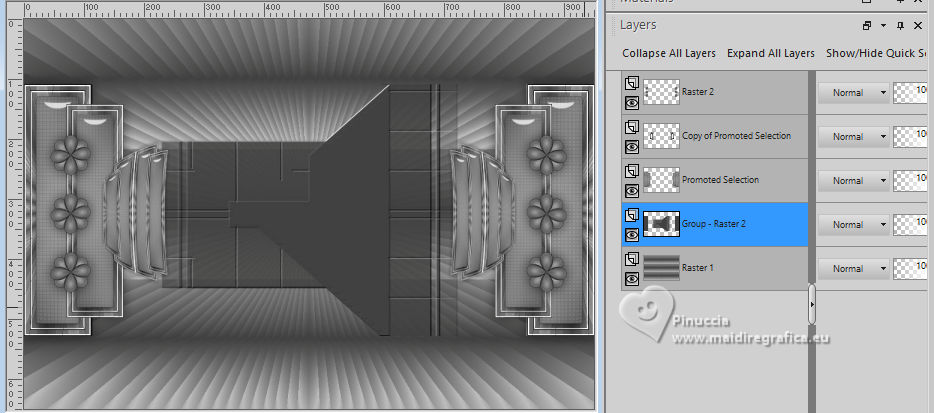Select the Raster 2 layer thumbnail
This screenshot has height=413, width=934.
pyautogui.click(x=661, y=92)
